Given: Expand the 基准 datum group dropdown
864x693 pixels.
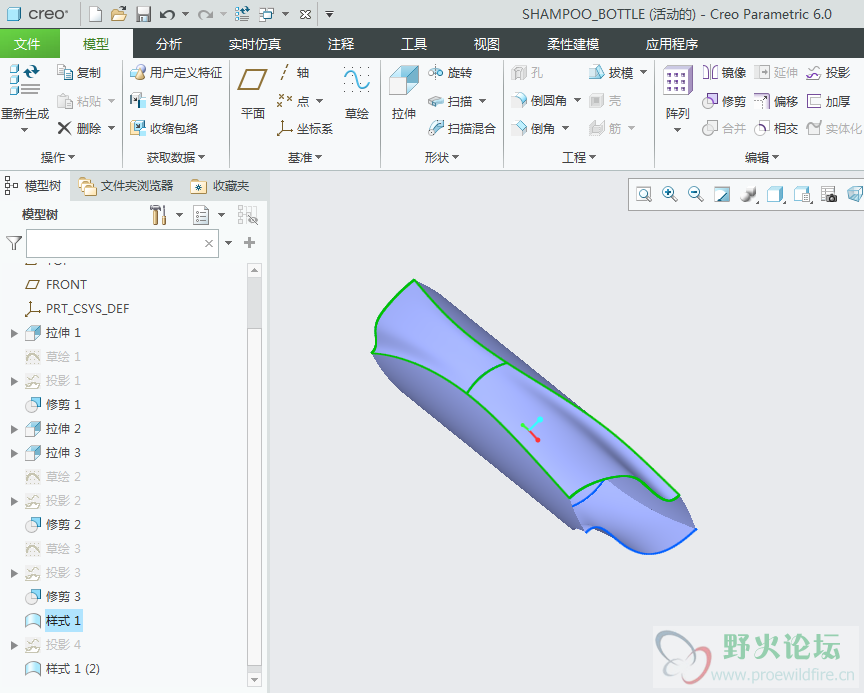Looking at the screenshot, I should coord(305,158).
